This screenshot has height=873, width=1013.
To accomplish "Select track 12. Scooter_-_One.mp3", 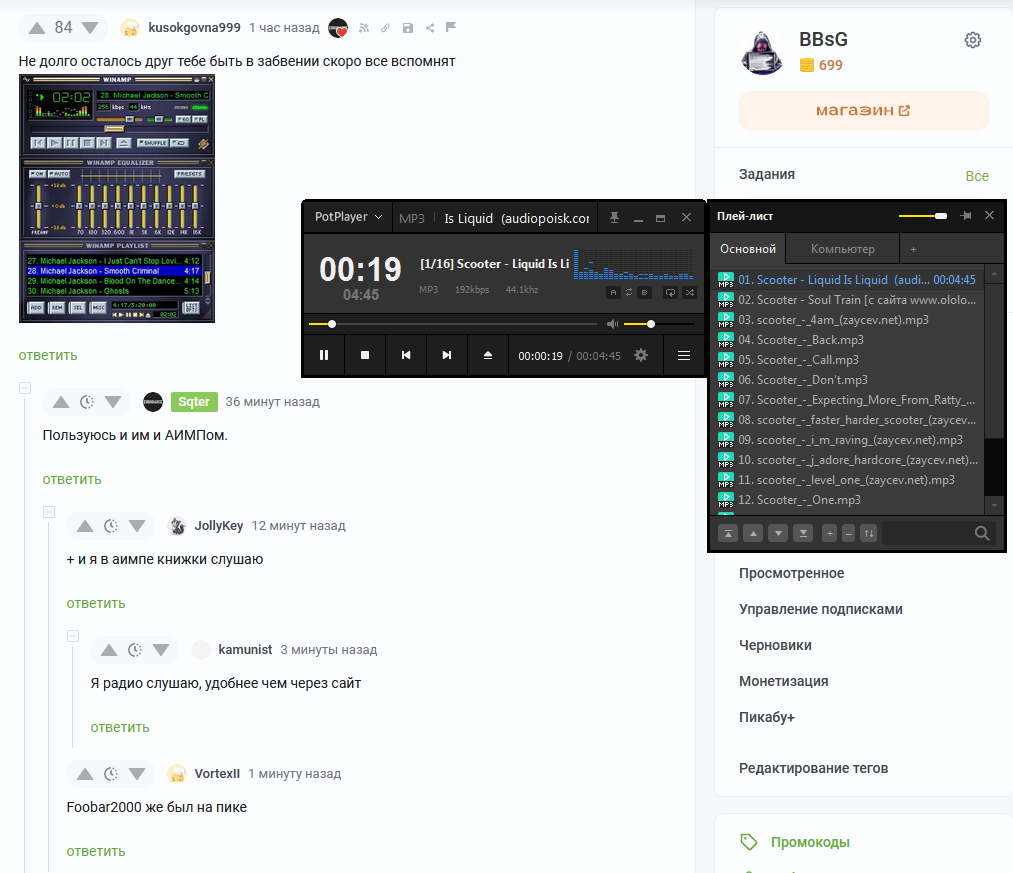I will (x=848, y=500).
